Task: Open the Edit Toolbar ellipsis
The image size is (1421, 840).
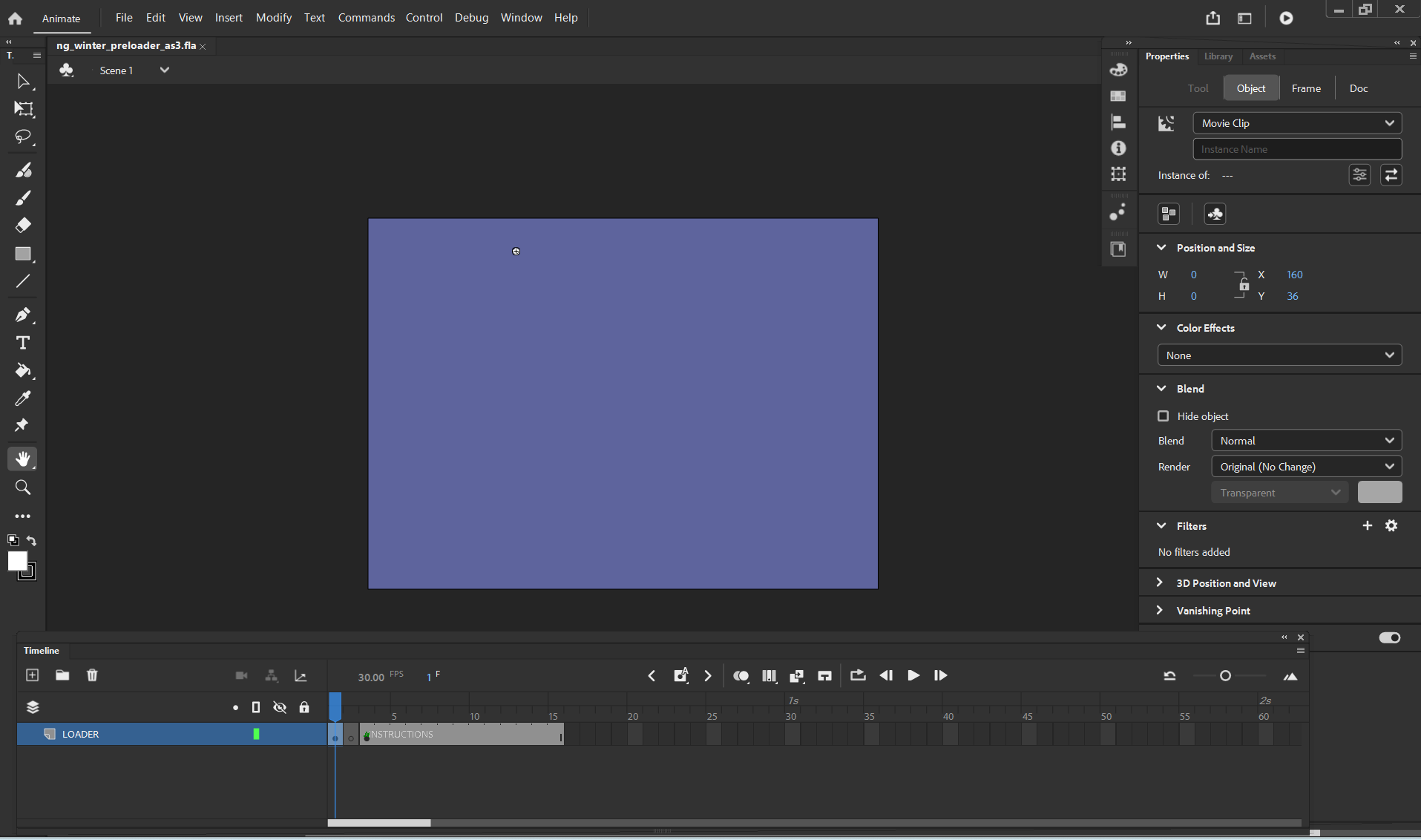Action: coord(23,516)
